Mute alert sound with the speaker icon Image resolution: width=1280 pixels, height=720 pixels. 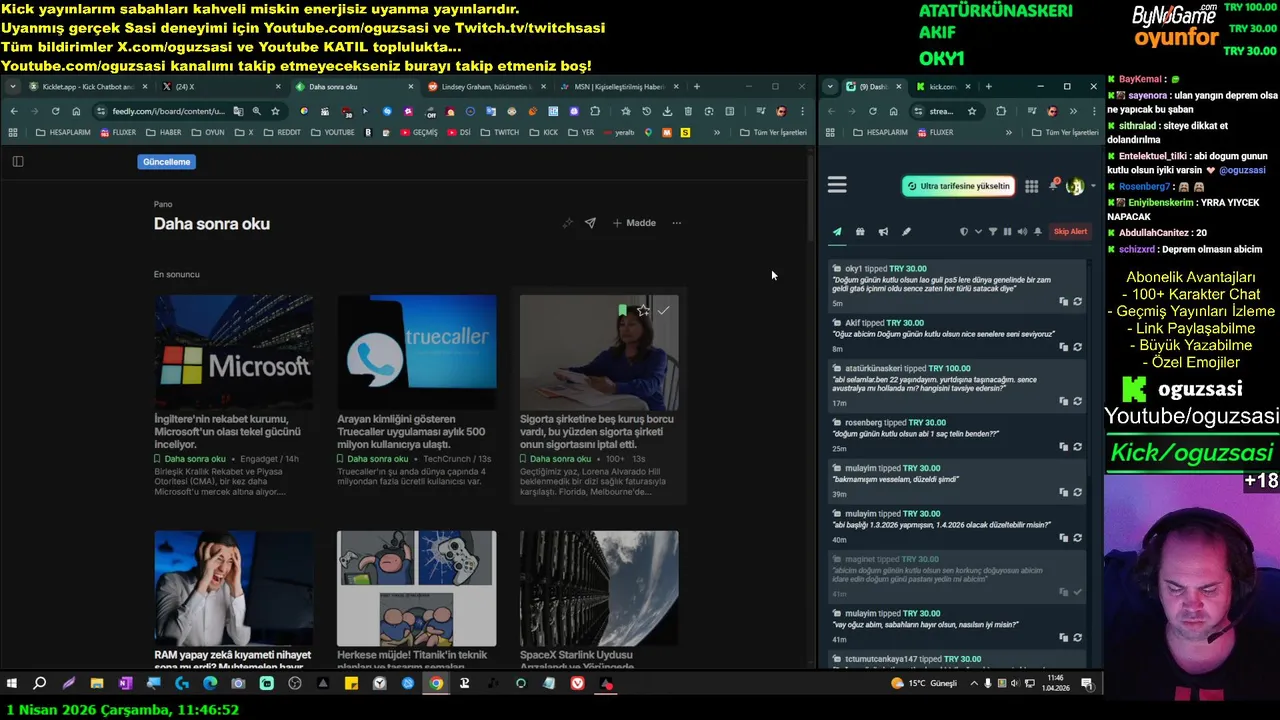point(1022,232)
